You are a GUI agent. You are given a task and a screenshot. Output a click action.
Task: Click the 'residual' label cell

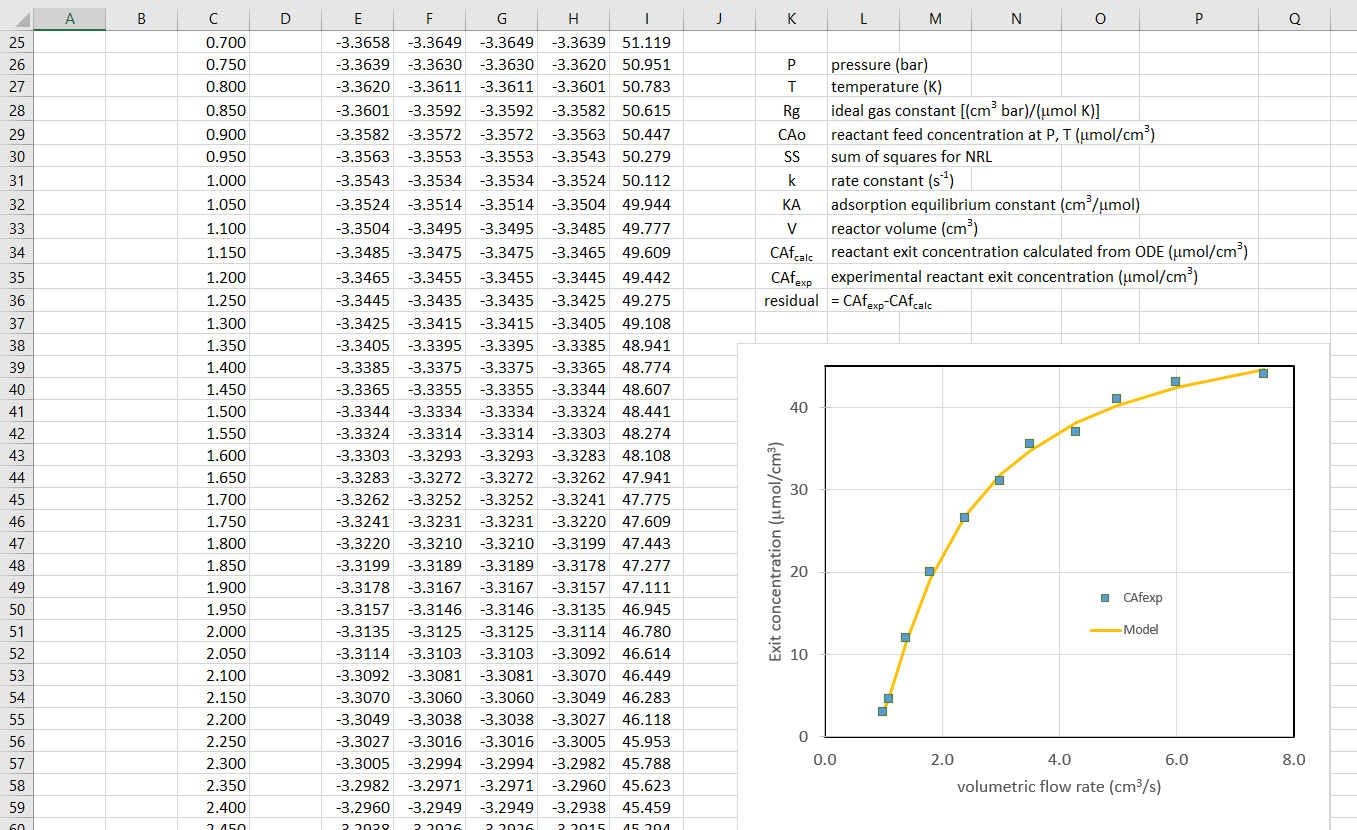click(x=791, y=301)
